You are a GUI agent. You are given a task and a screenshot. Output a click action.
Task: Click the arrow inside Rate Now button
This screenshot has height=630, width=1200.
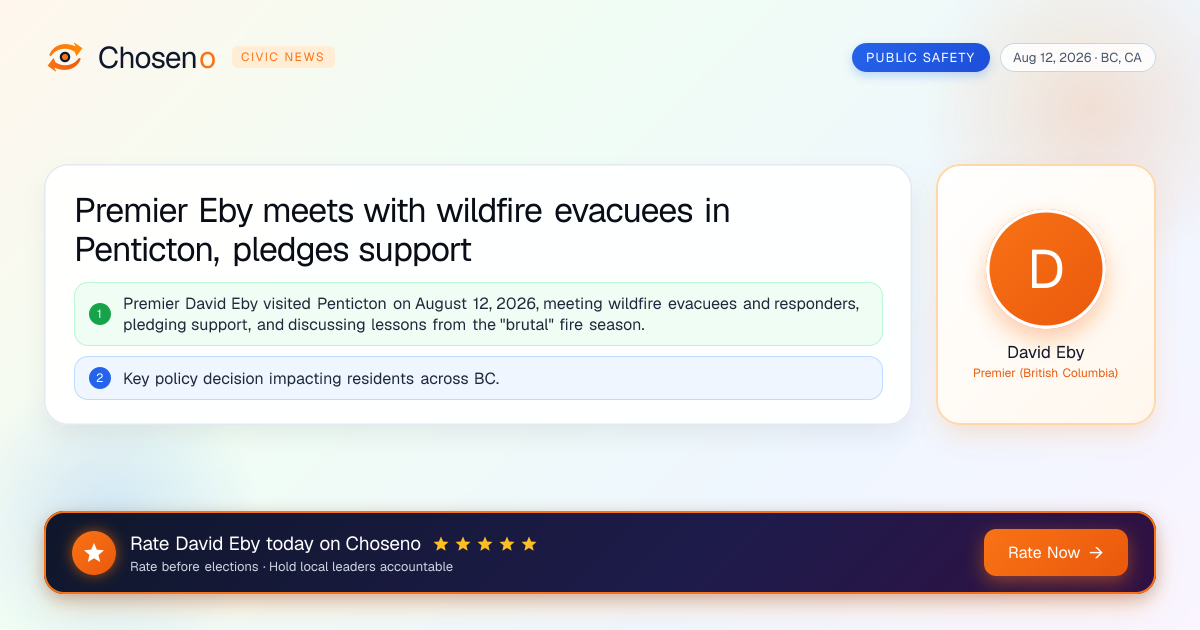coord(1096,552)
